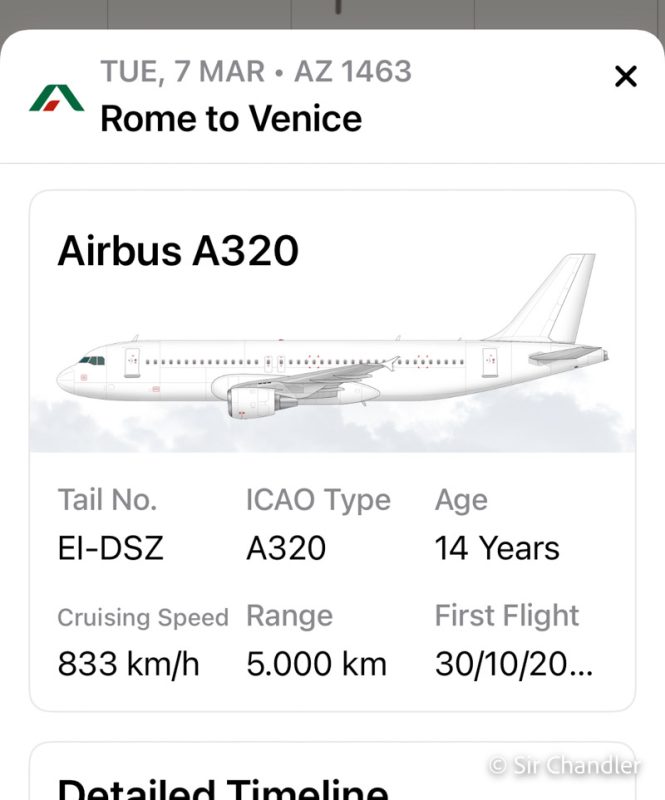665x800 pixels.
Task: Tap the Airbus A320 heading
Action: pos(178,251)
